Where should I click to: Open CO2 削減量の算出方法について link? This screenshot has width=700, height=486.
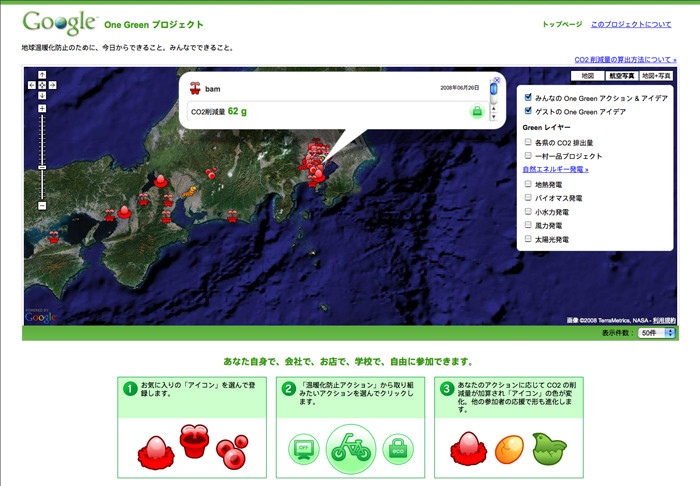pos(625,59)
